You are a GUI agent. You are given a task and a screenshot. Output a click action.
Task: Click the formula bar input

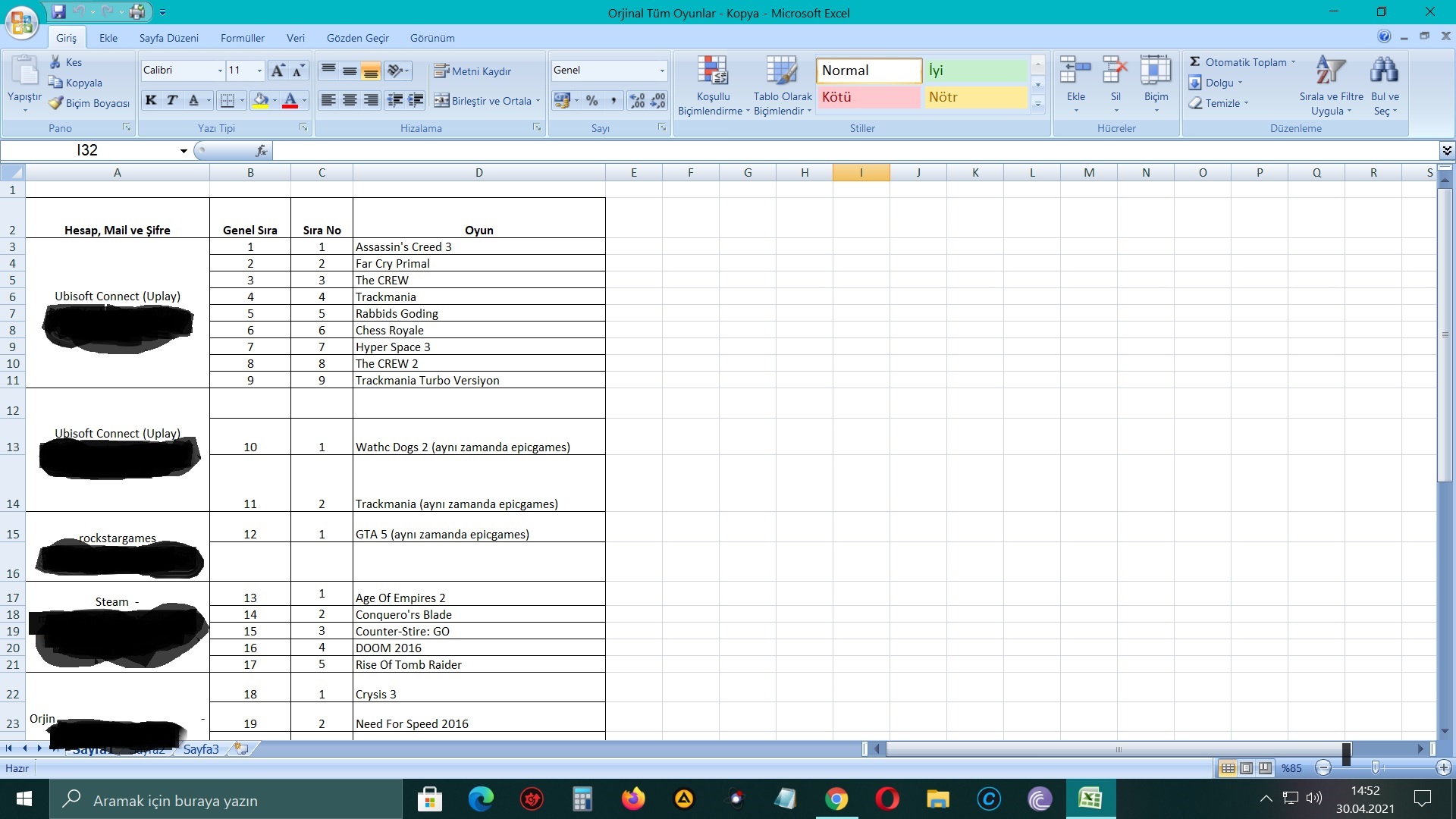pos(855,150)
